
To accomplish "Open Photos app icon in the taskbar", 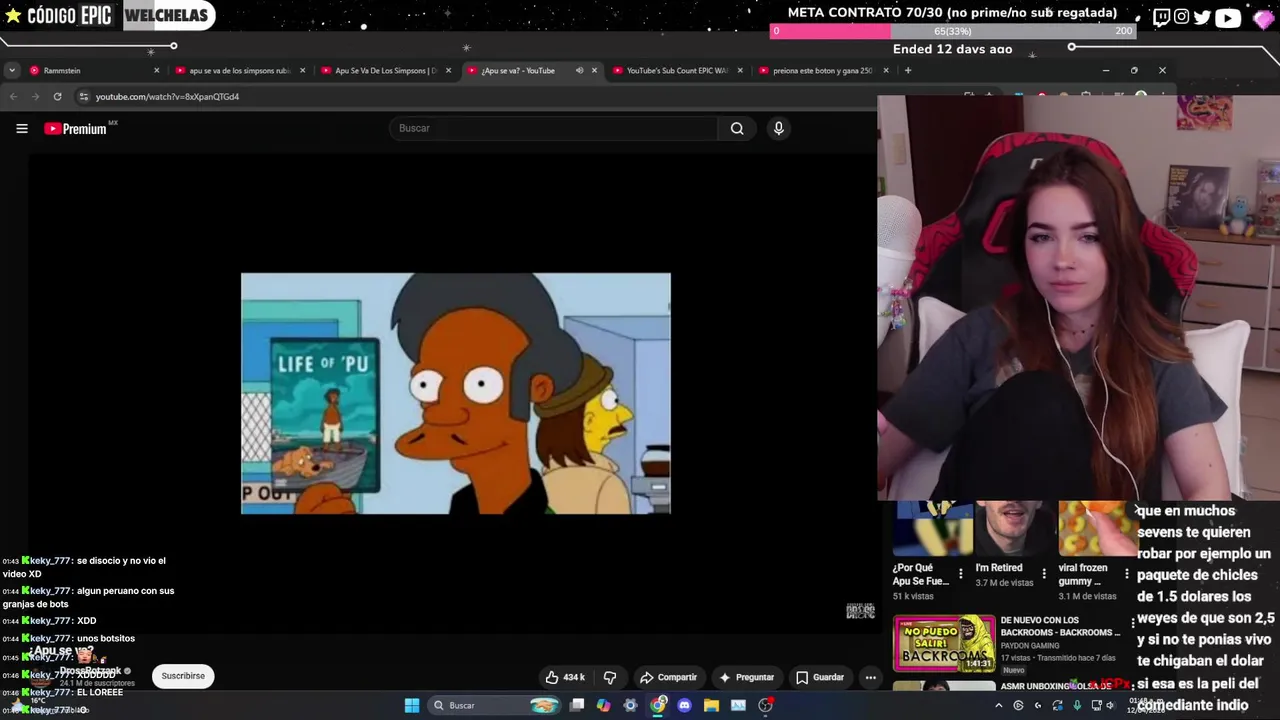I will point(738,705).
